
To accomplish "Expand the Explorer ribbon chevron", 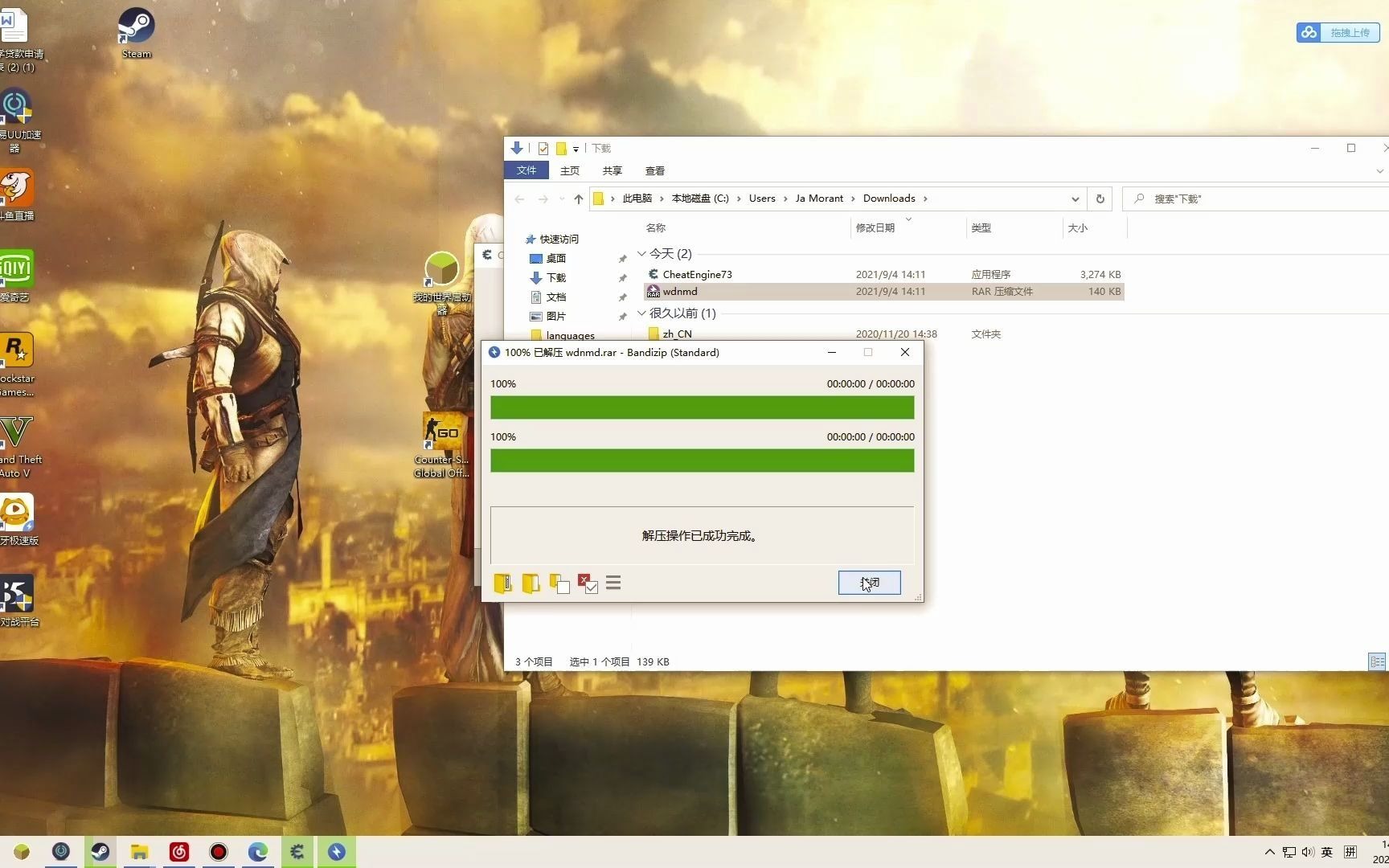I will tap(1379, 170).
